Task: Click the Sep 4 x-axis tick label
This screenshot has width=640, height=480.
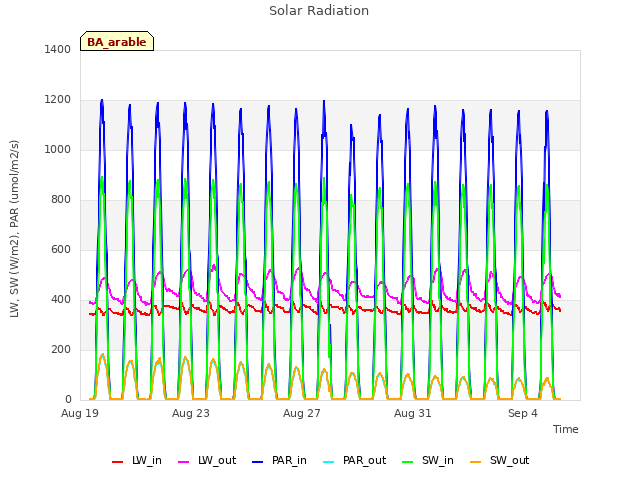Action: tap(522, 413)
